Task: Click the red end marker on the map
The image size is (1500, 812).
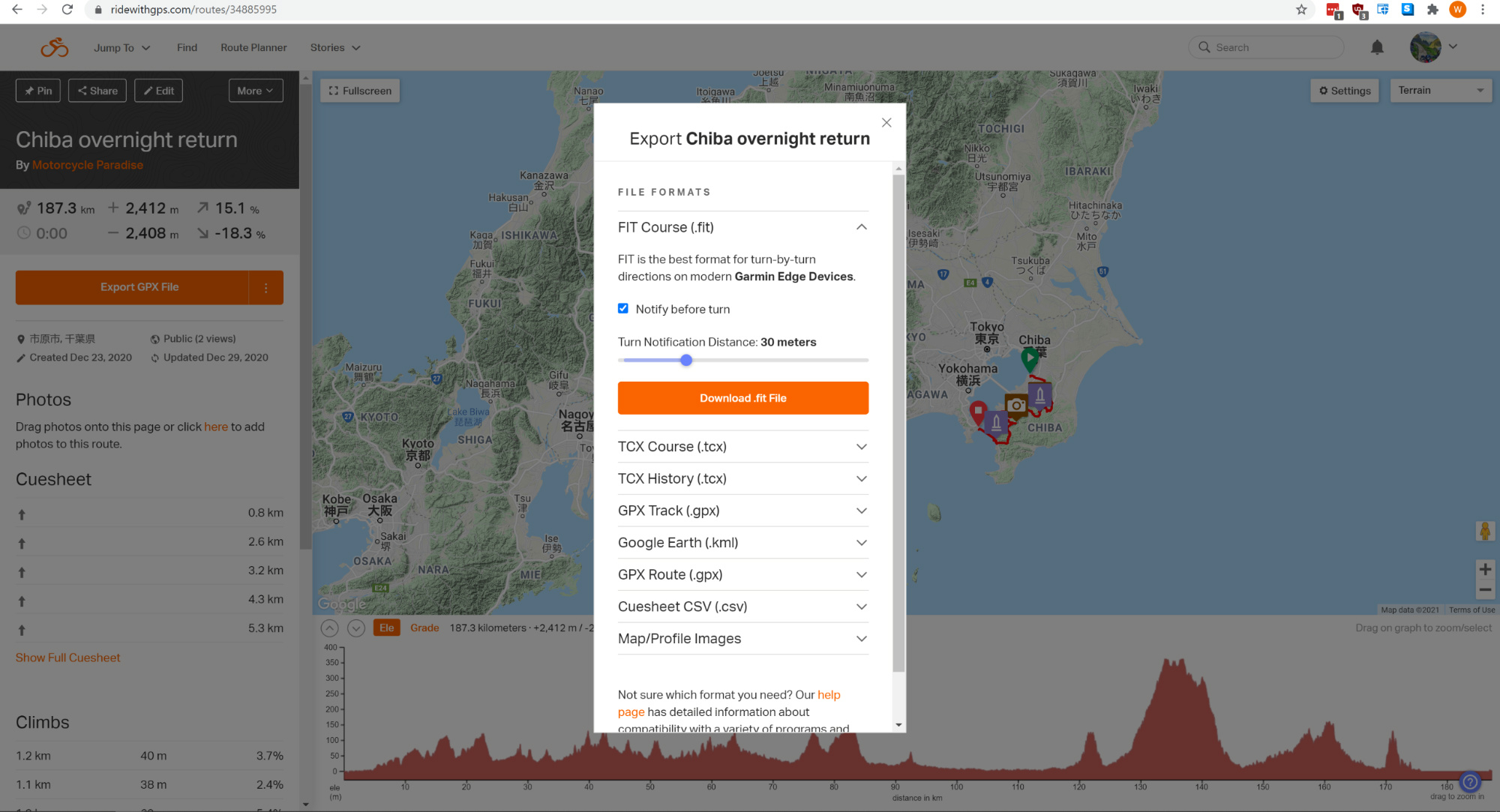Action: tap(978, 412)
